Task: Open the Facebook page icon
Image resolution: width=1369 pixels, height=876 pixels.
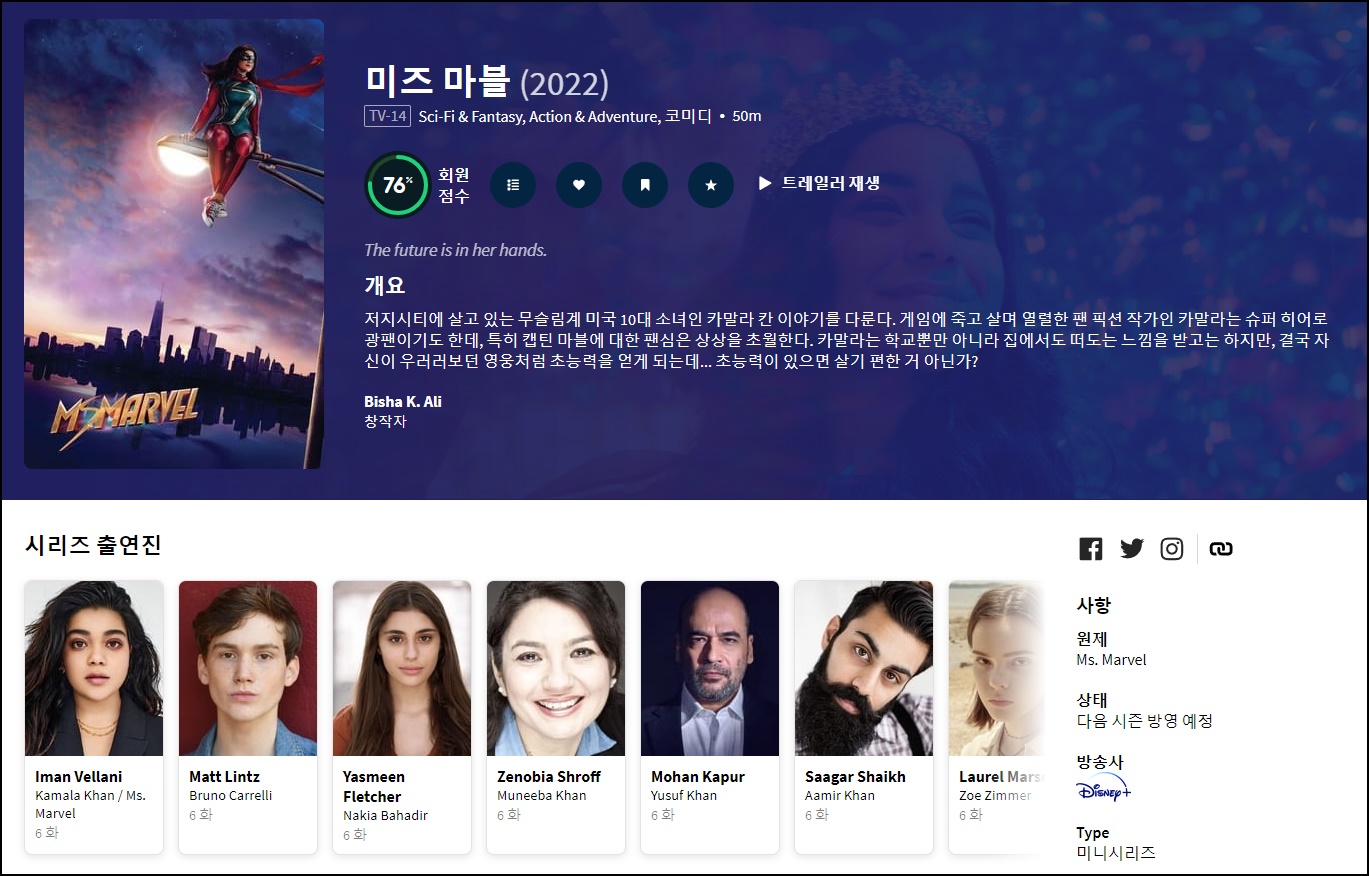Action: click(1091, 549)
